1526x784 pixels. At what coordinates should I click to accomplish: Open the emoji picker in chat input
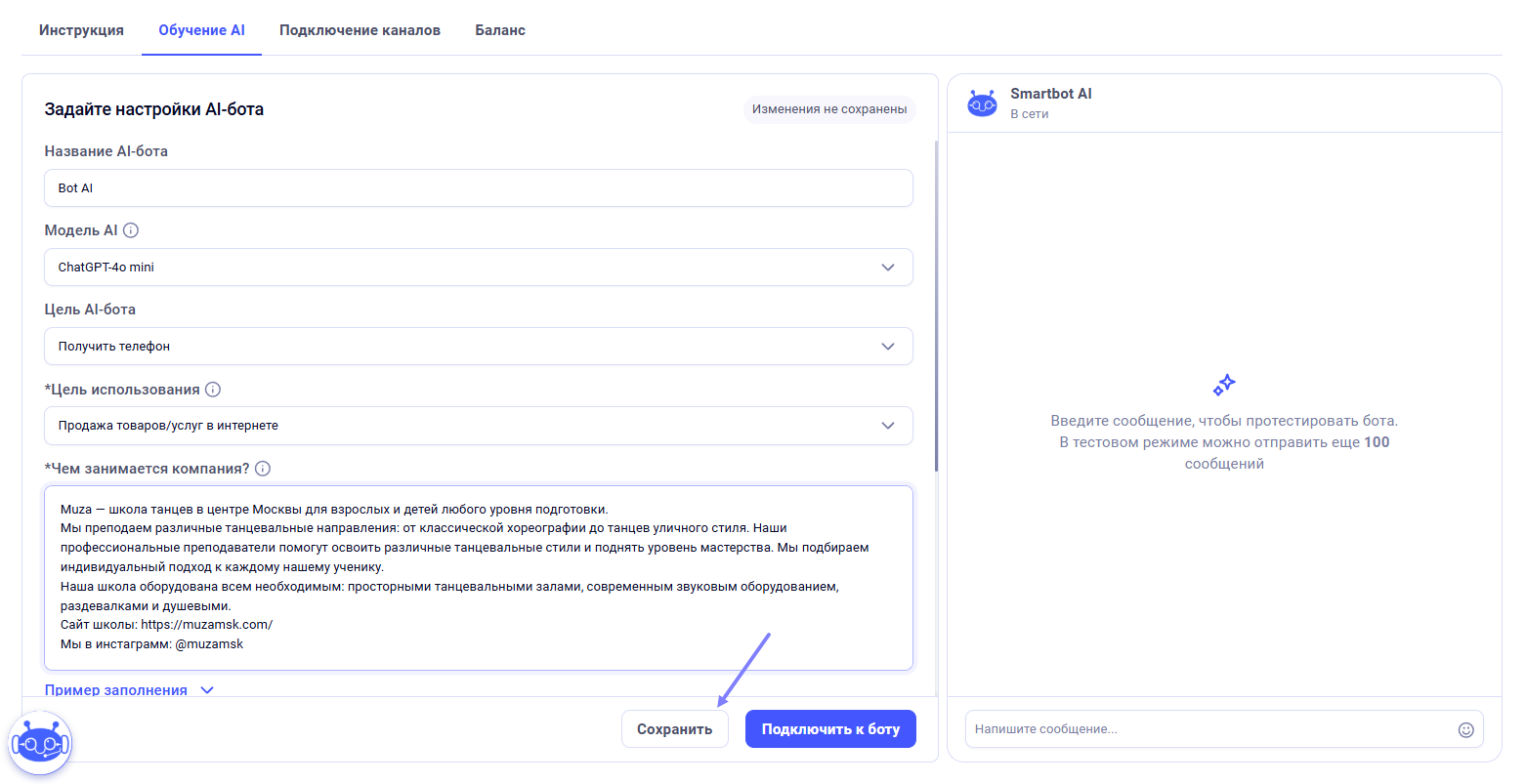pyautogui.click(x=1465, y=729)
